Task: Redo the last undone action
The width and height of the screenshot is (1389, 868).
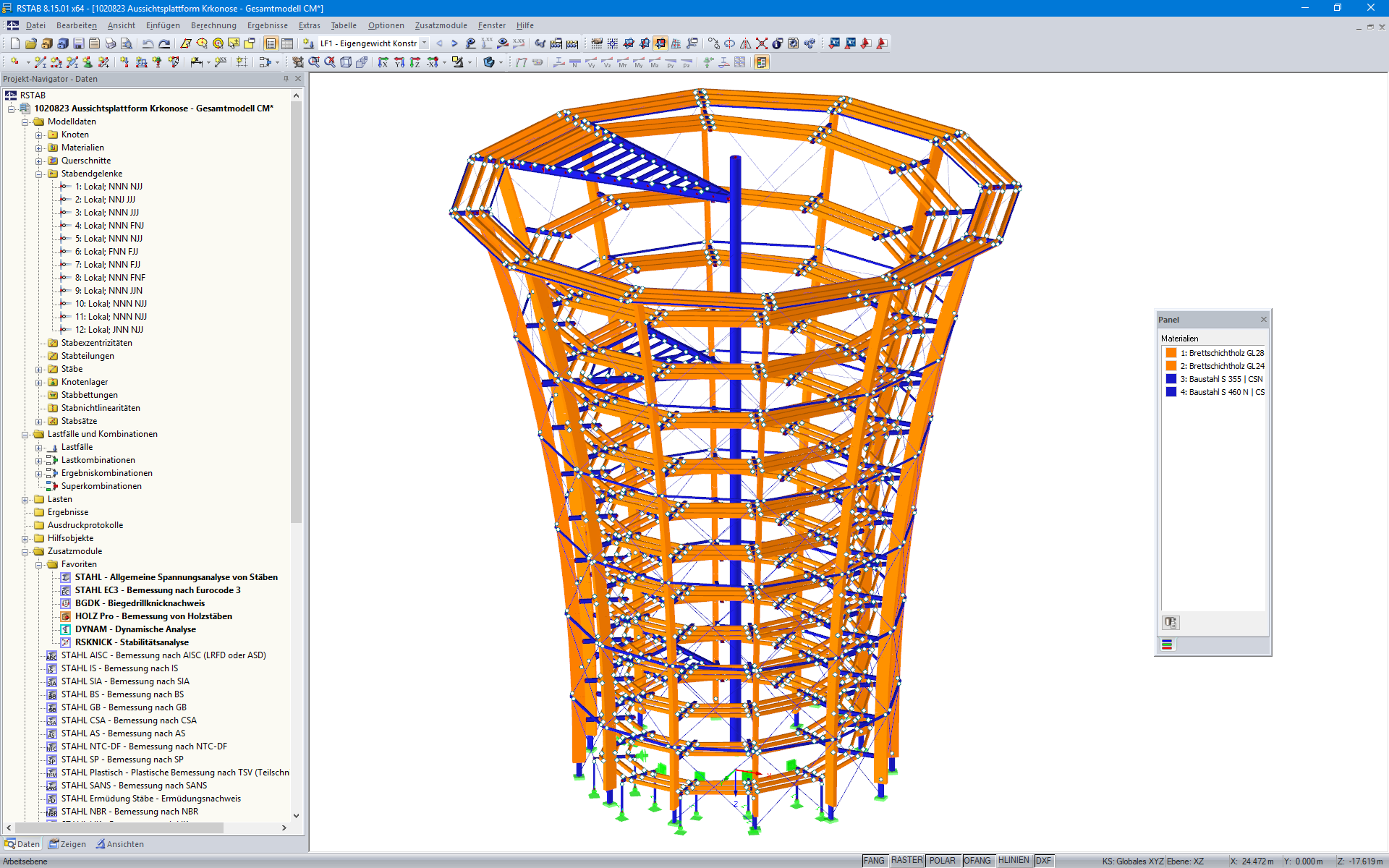Action: [x=164, y=43]
